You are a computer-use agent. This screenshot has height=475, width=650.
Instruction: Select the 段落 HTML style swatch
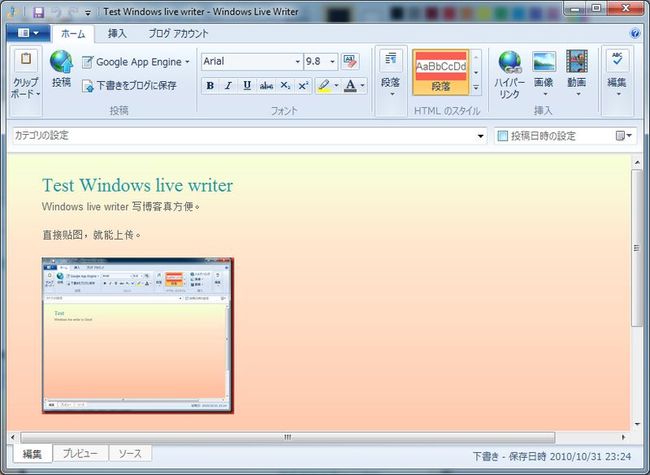[x=441, y=72]
